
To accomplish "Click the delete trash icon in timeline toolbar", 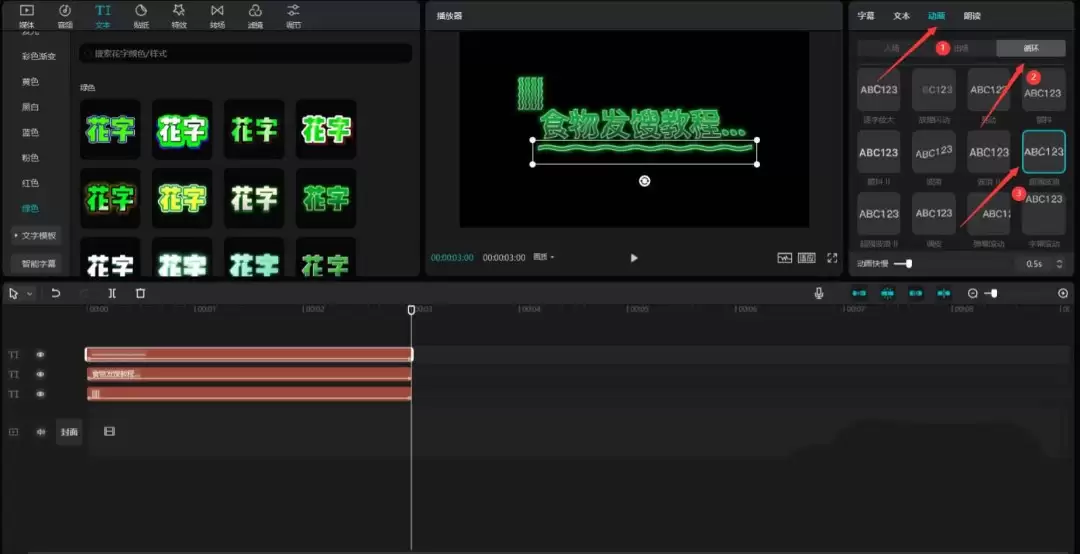I will [x=140, y=293].
